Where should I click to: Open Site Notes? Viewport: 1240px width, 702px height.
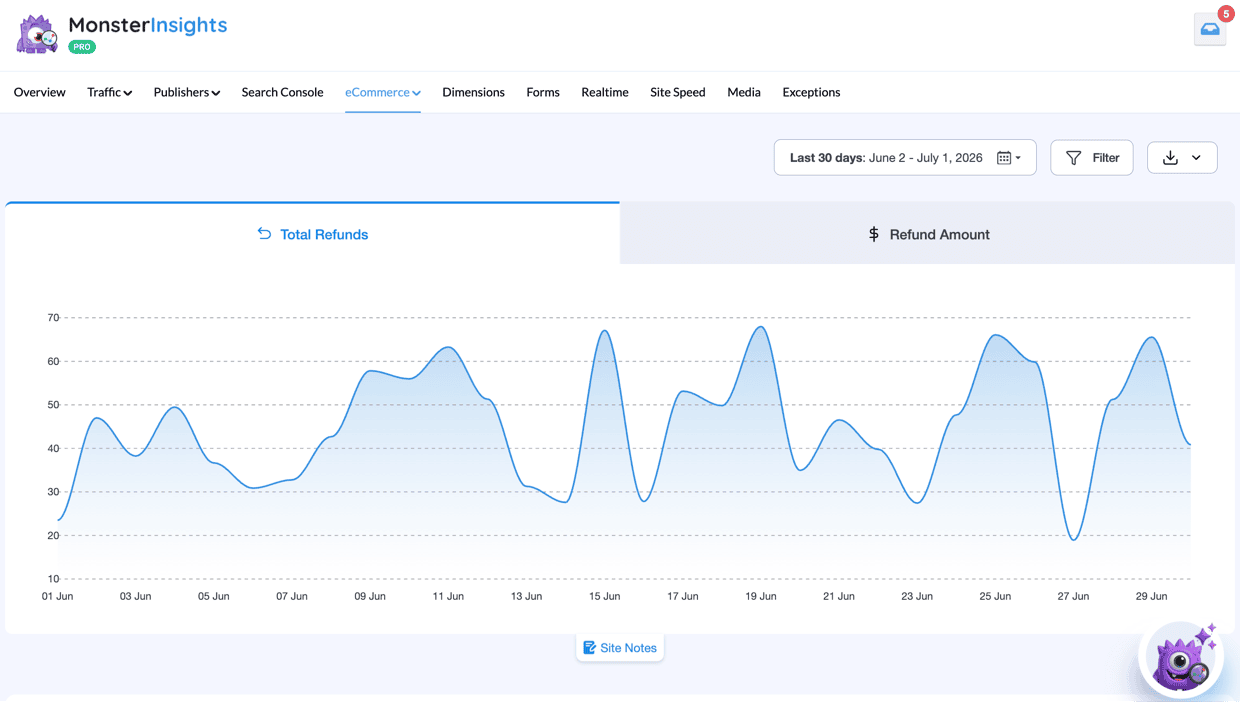click(x=620, y=648)
